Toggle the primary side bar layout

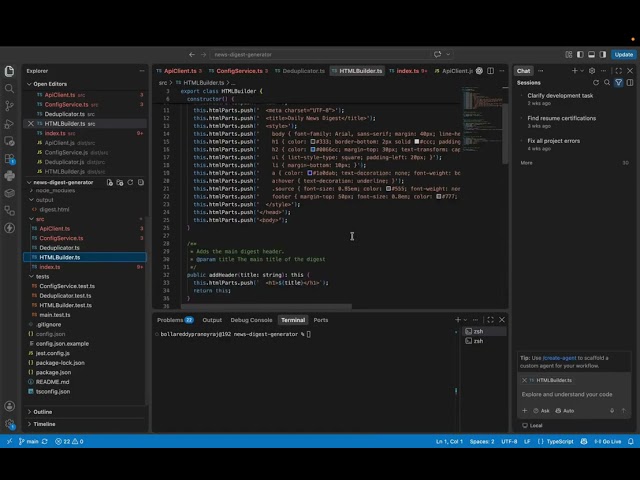580,54
